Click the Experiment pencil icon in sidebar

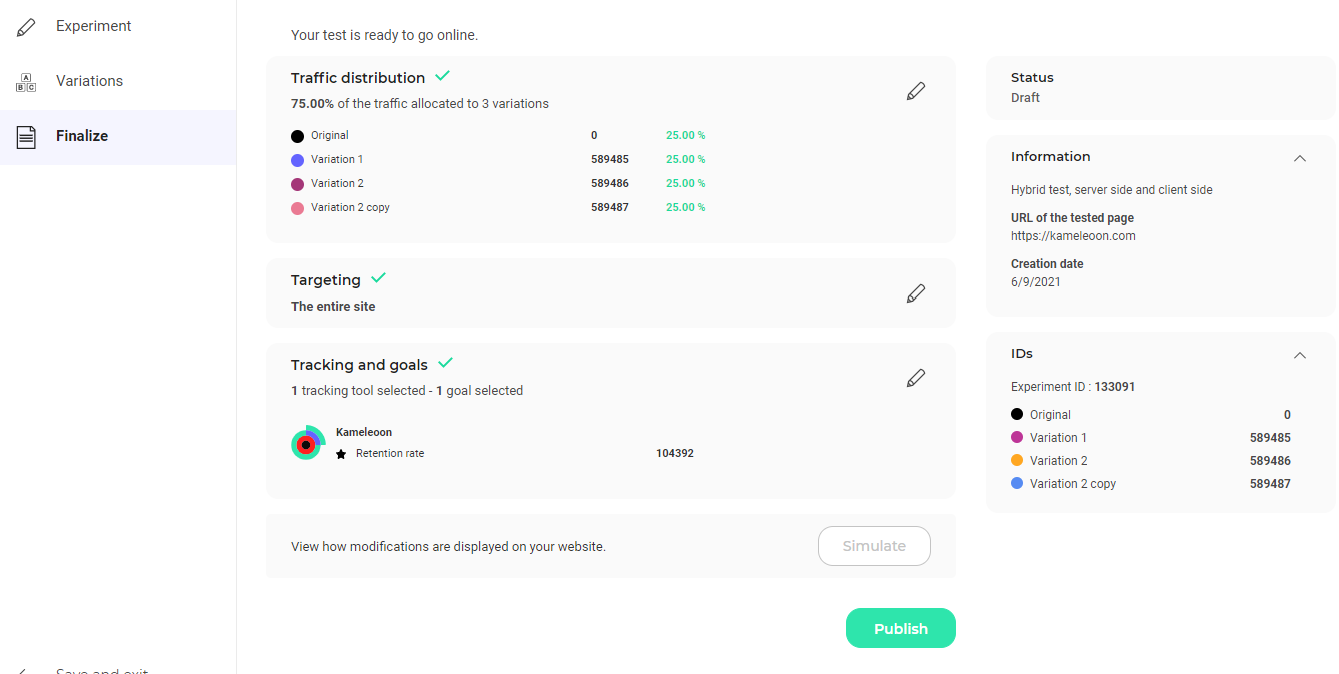(26, 27)
